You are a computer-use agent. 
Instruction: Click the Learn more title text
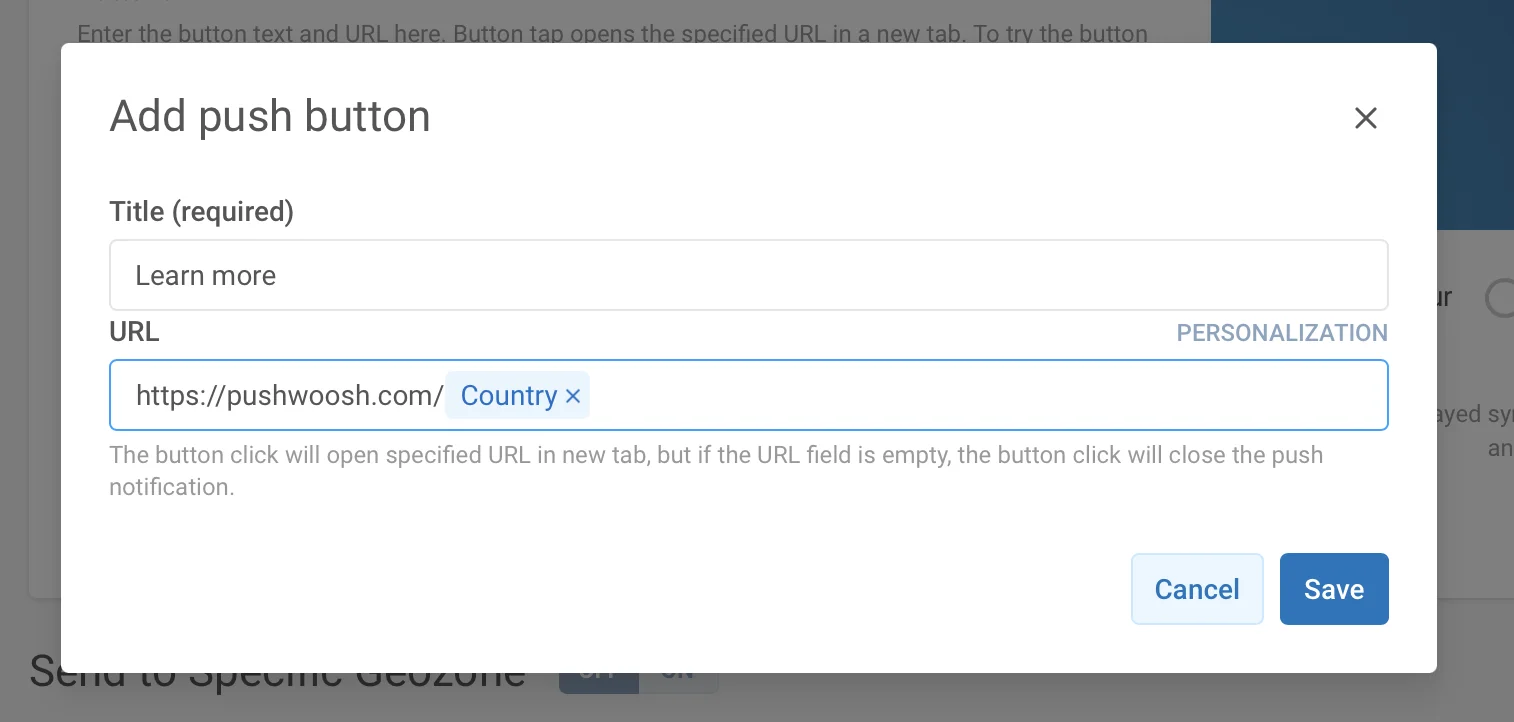206,276
